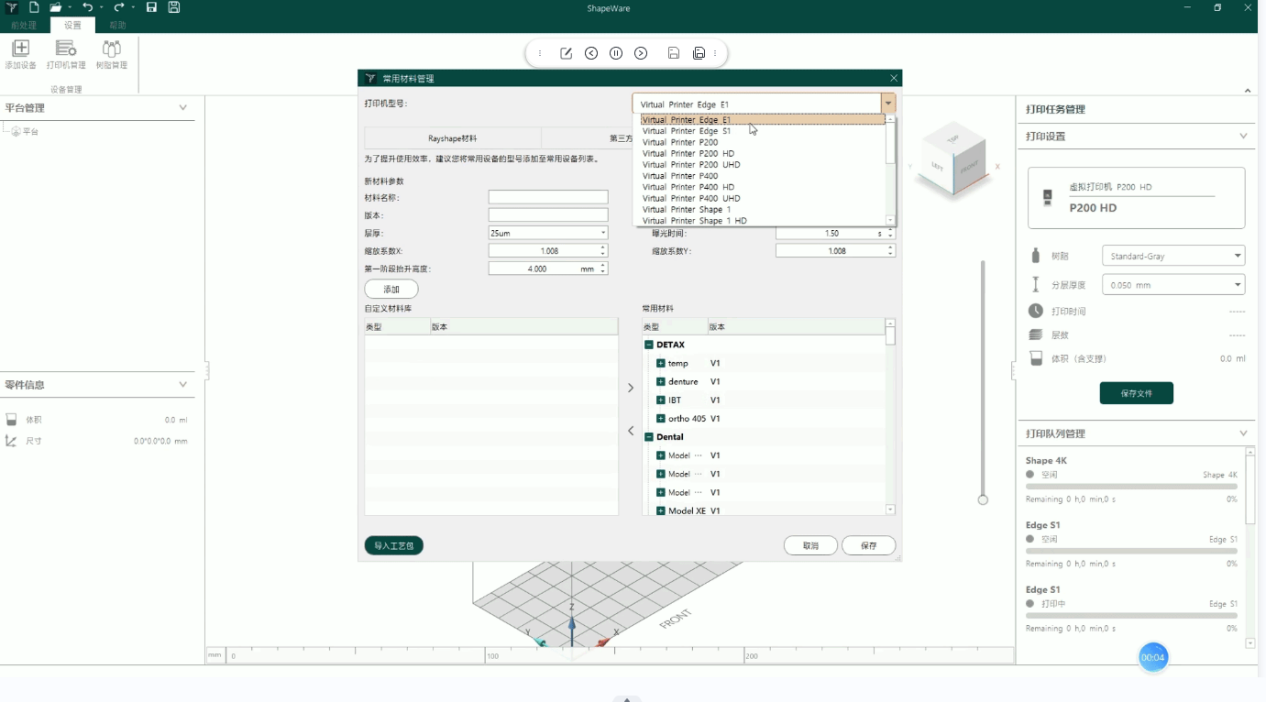The image size is (1266, 702).
Task: Open the 层厚 25um layer thickness dropdown
Action: tap(548, 233)
